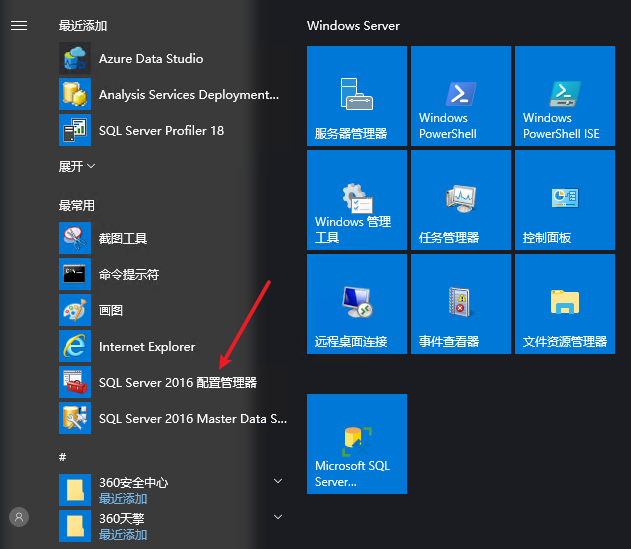Image resolution: width=631 pixels, height=549 pixels.
Task: Launch the Snipping Tool (截图工具) icon
Action: coord(75,238)
